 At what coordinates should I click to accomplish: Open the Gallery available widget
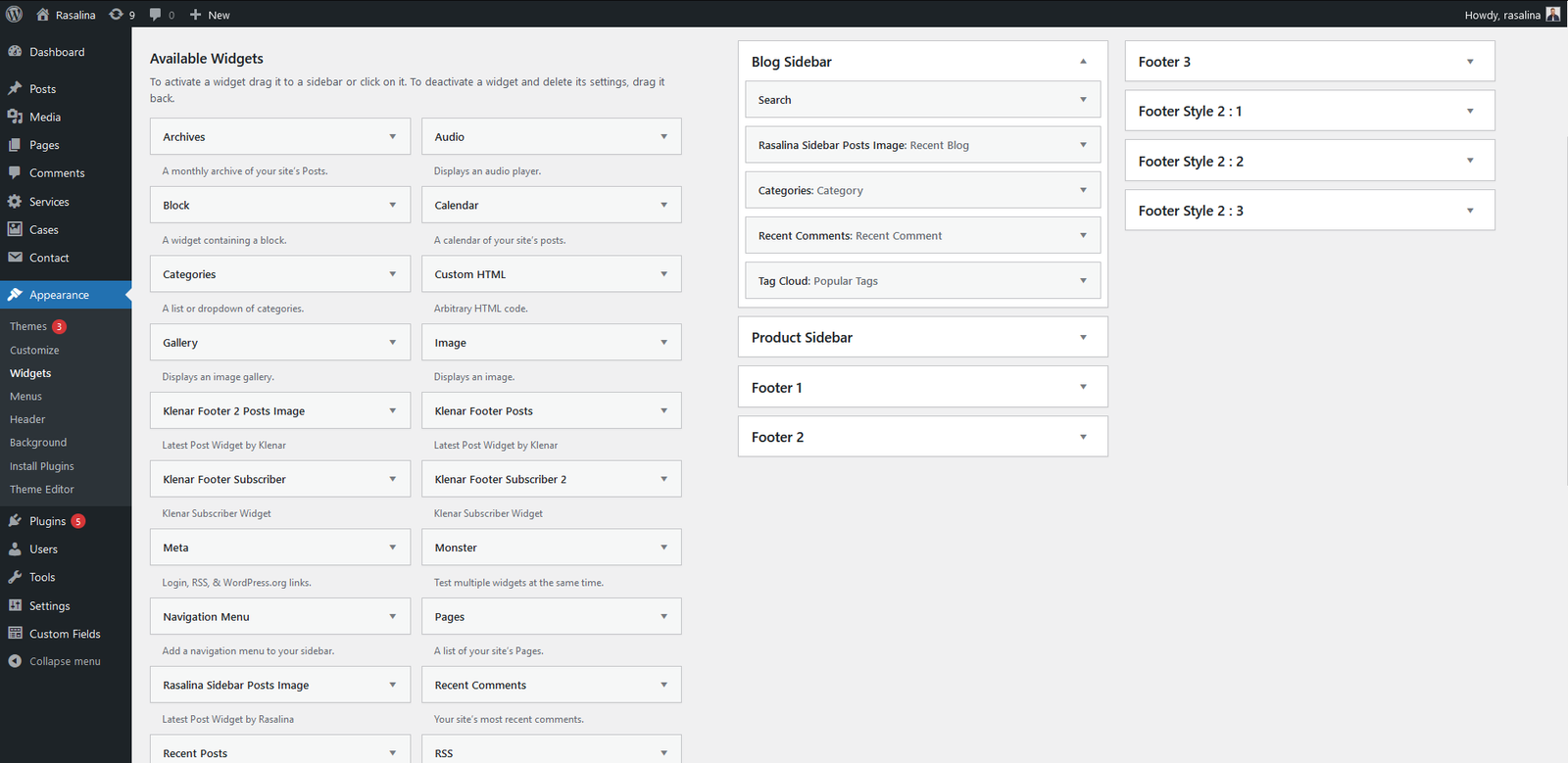(280, 343)
